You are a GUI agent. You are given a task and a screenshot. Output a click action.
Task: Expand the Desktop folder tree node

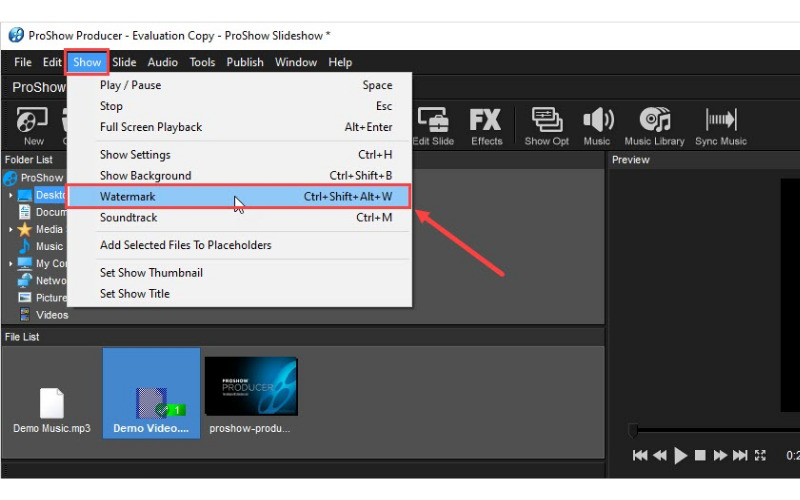click(x=10, y=195)
